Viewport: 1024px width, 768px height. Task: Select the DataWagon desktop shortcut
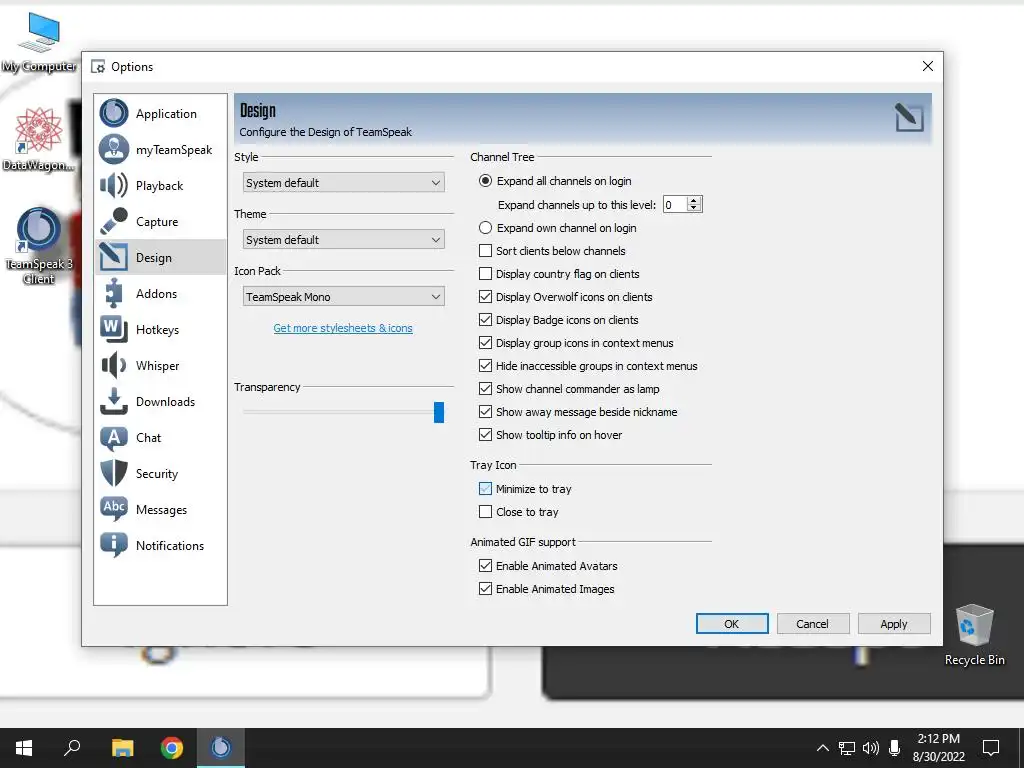click(x=39, y=140)
